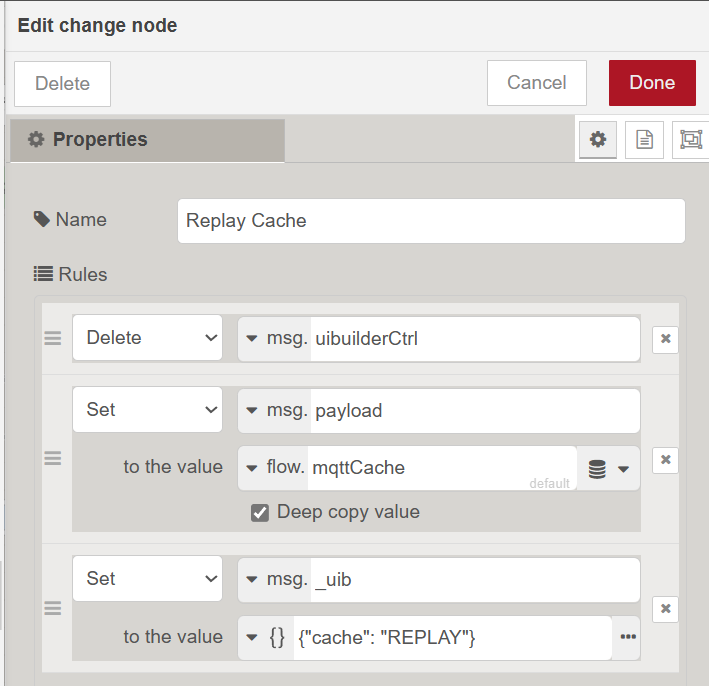Click the Name field containing Replay Cache
The height and width of the screenshot is (686, 709).
(x=430, y=221)
